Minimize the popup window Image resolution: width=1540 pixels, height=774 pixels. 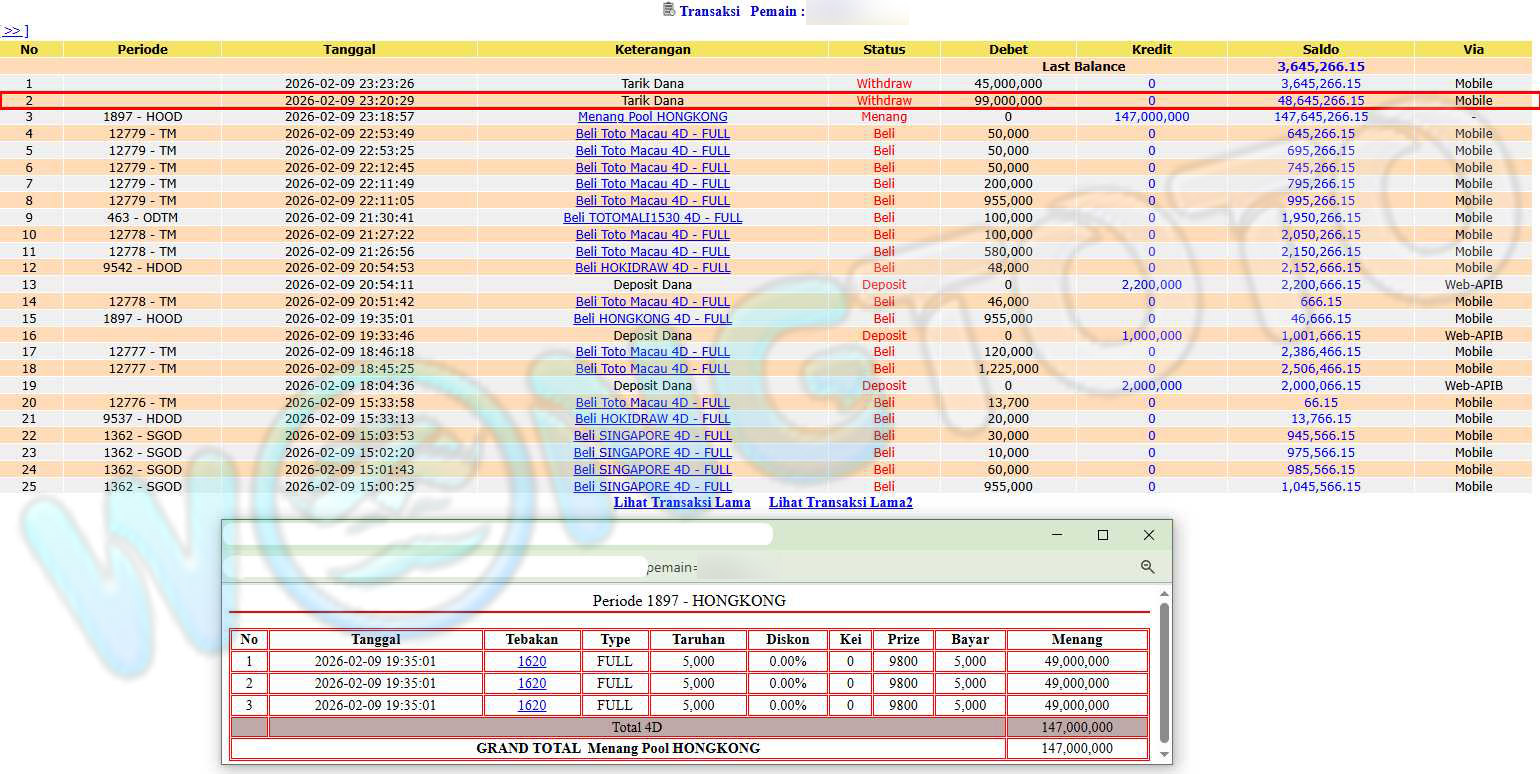click(1057, 535)
